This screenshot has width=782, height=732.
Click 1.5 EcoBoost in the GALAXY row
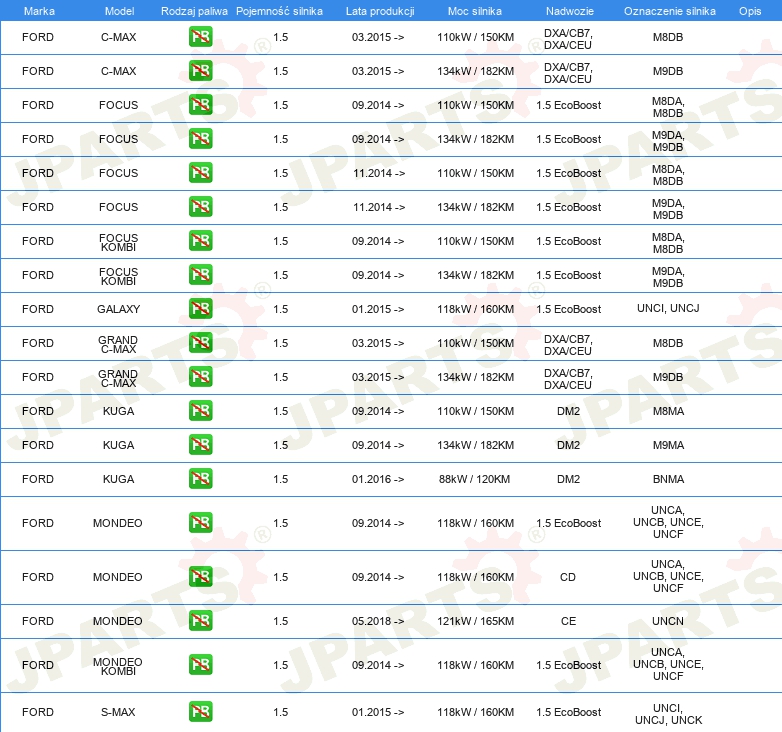(569, 309)
